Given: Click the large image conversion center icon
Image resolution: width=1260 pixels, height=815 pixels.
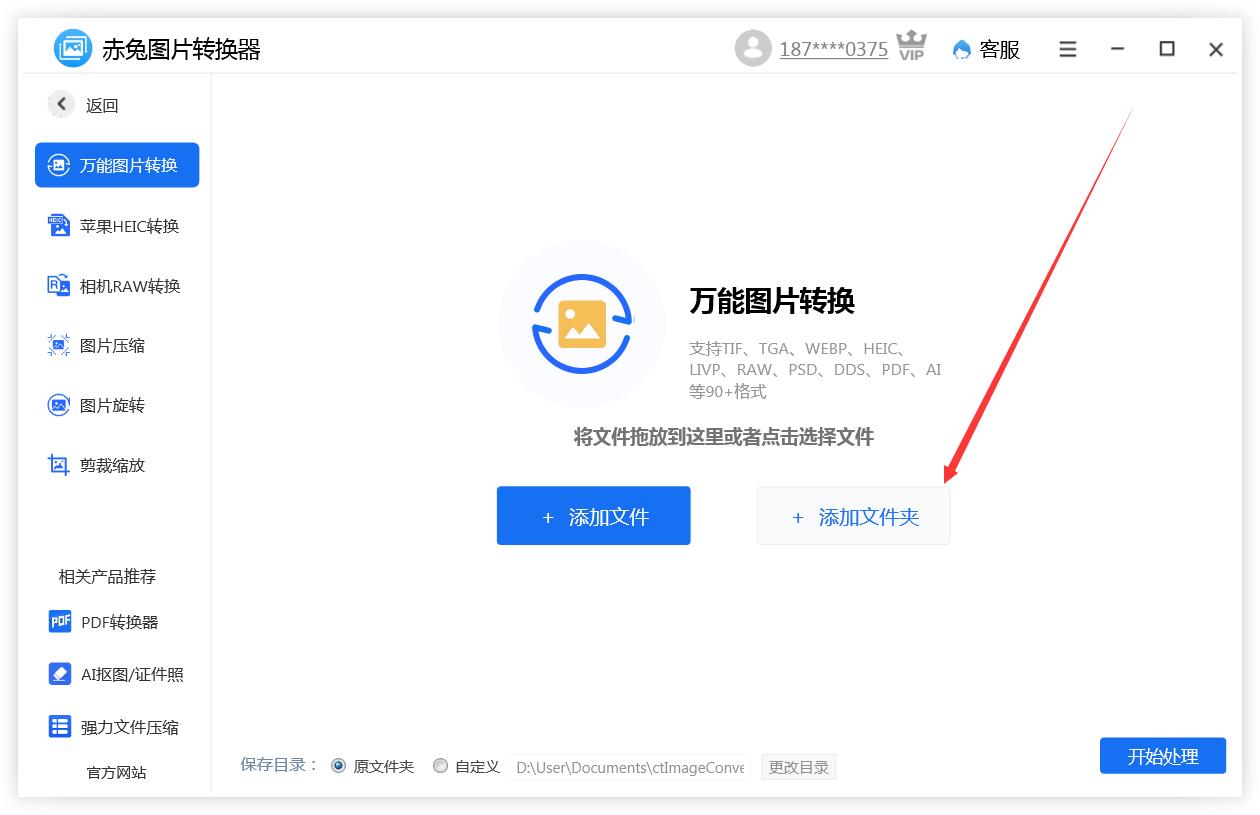Looking at the screenshot, I should (582, 323).
